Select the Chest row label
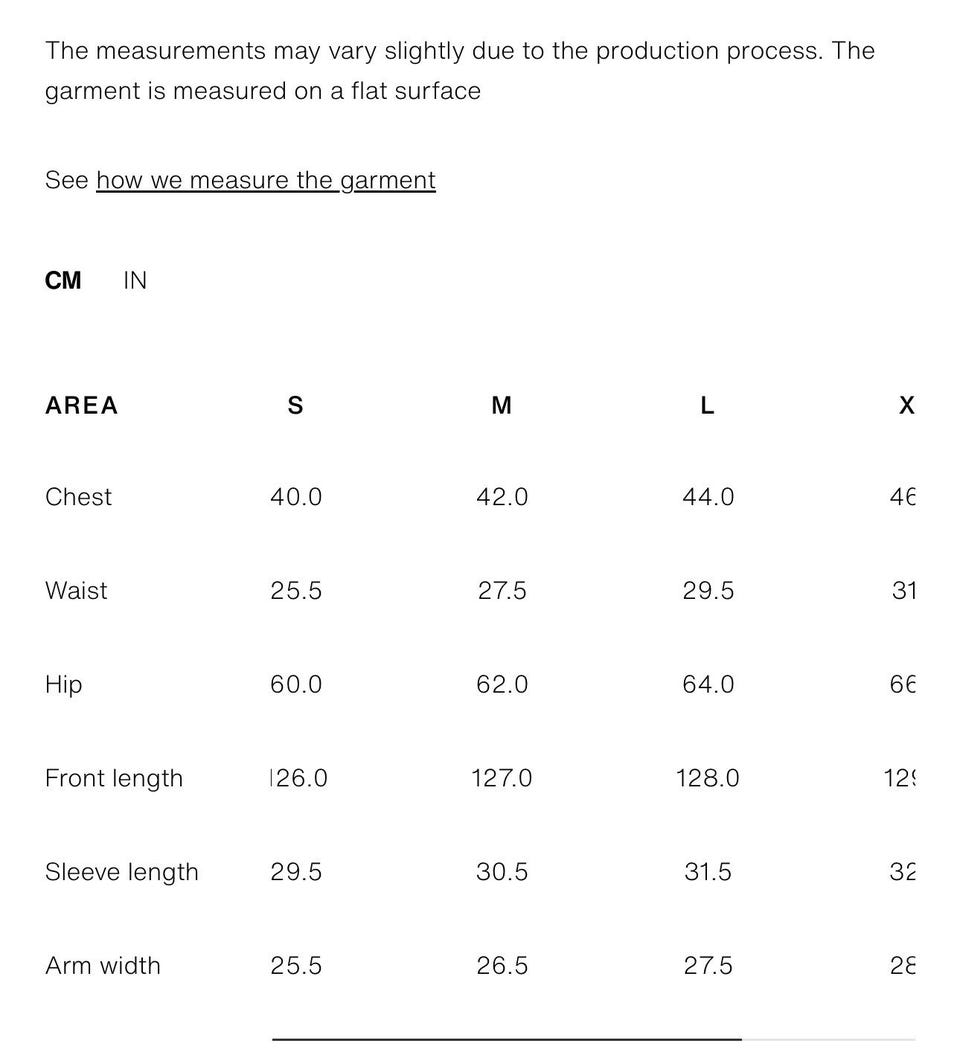The height and width of the screenshot is (1052, 960). [78, 498]
